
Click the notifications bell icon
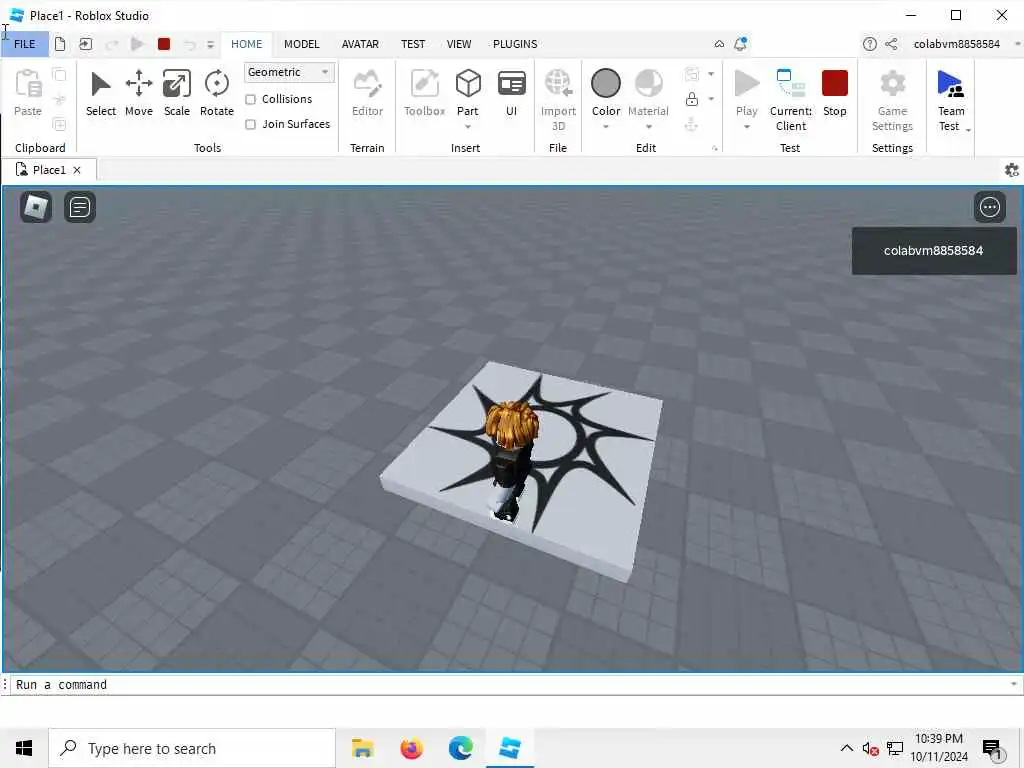(740, 44)
